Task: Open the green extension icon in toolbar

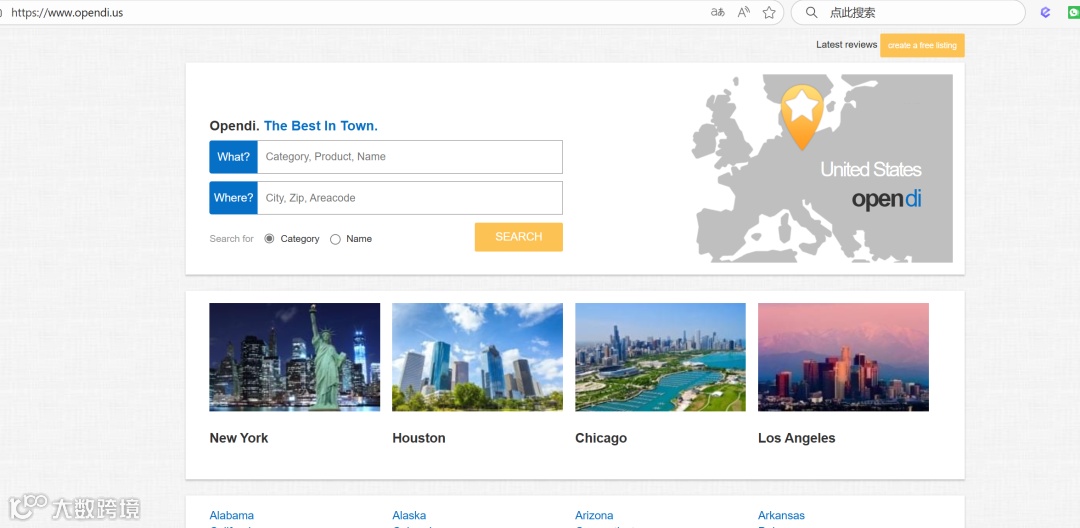Action: (x=1073, y=12)
